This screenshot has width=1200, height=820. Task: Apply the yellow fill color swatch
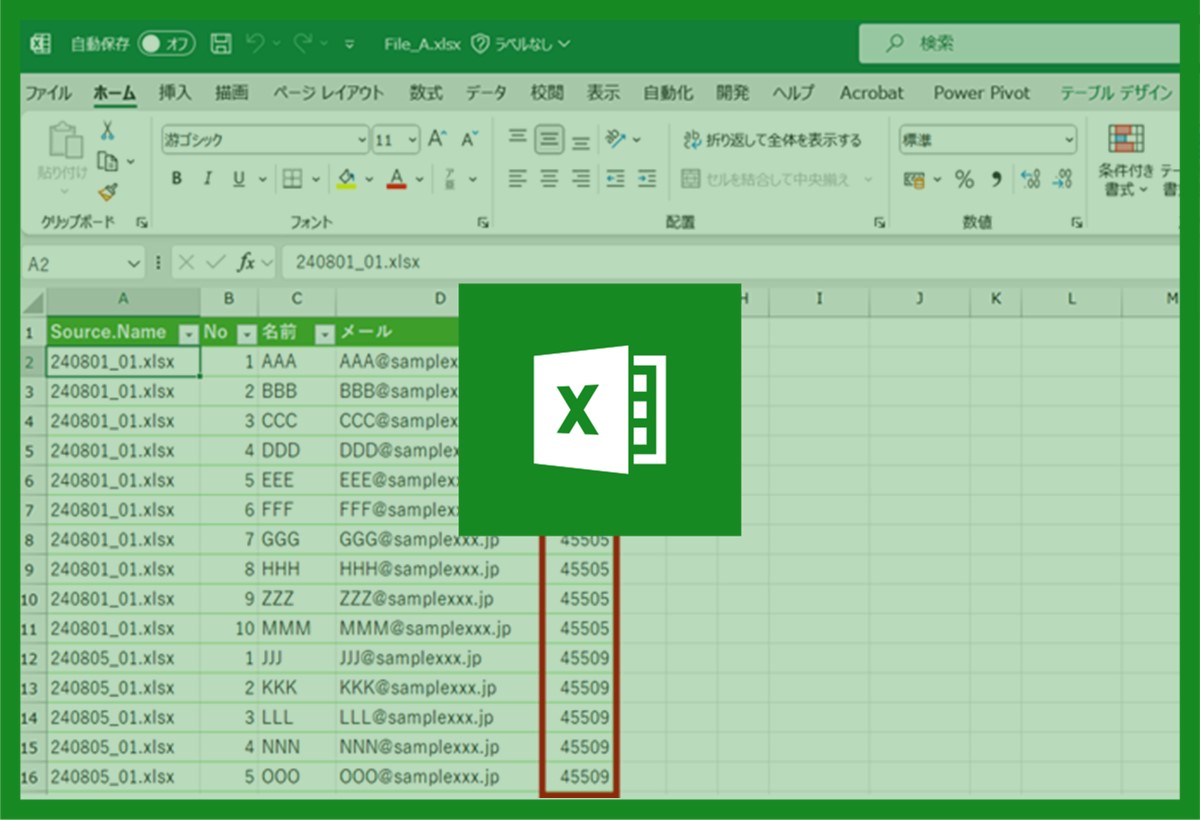347,179
